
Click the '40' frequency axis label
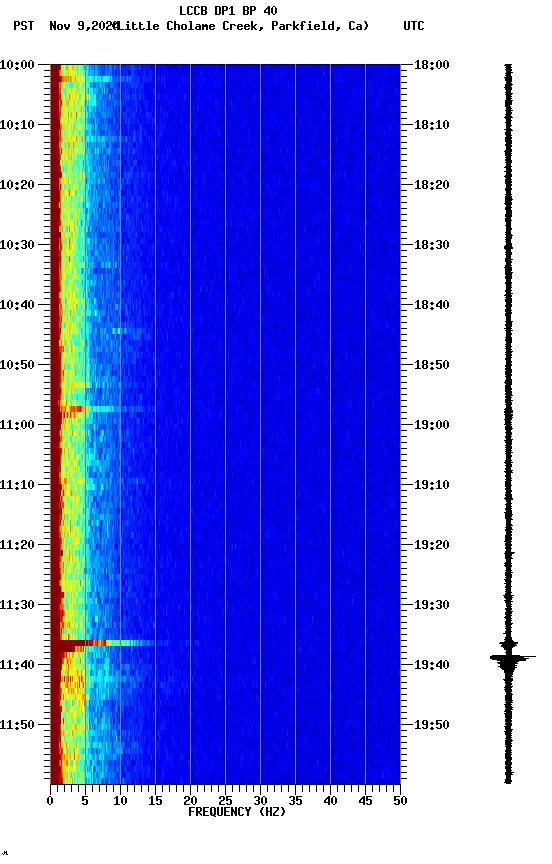331,801
